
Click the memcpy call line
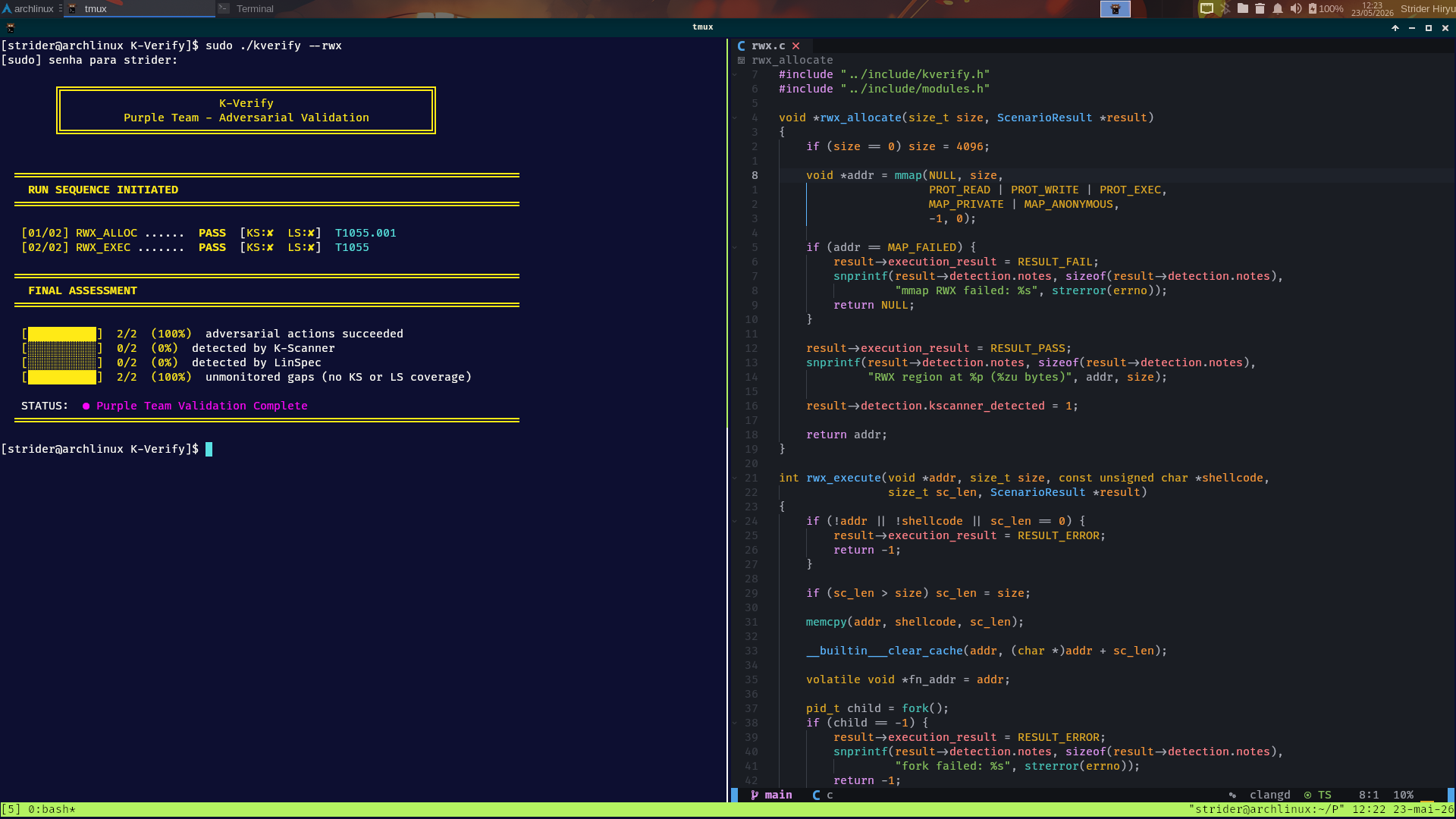(915, 622)
